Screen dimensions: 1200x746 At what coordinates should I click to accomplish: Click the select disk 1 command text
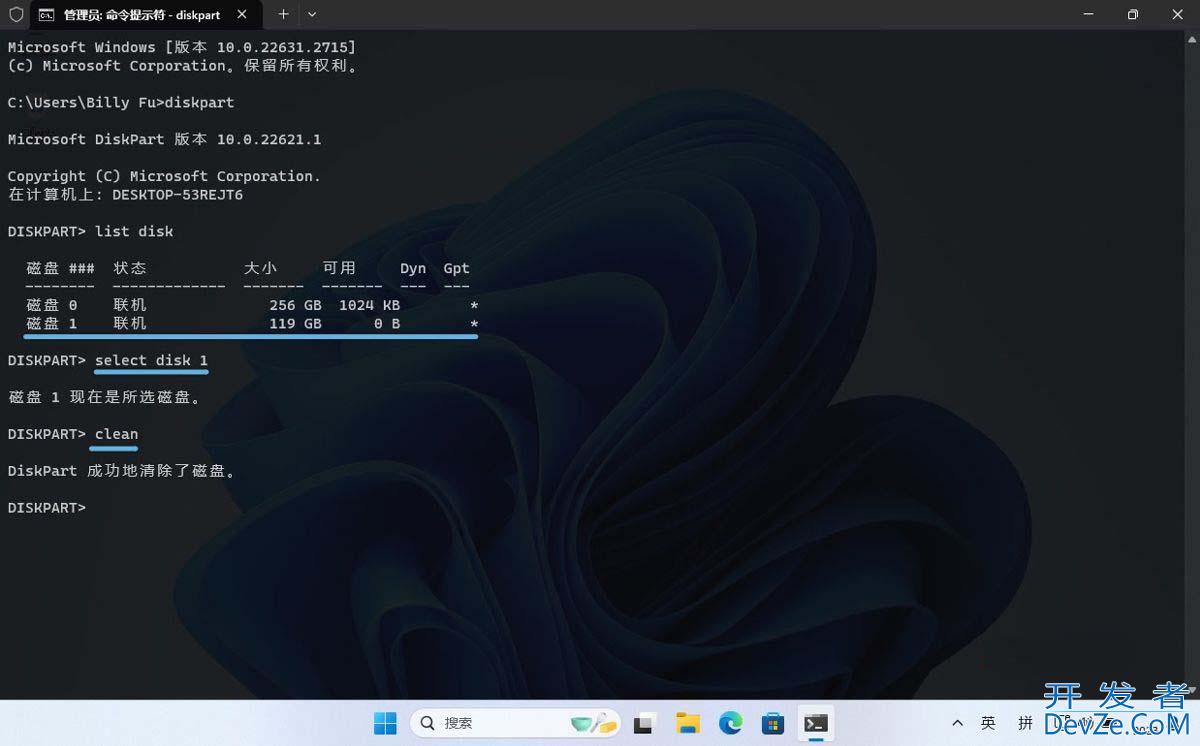[x=151, y=360]
